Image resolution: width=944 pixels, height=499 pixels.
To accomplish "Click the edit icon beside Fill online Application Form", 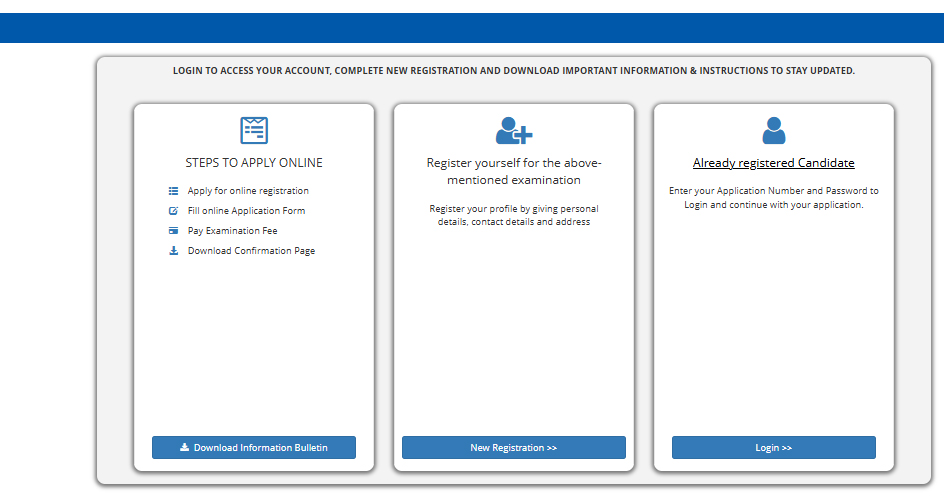I will tap(173, 211).
